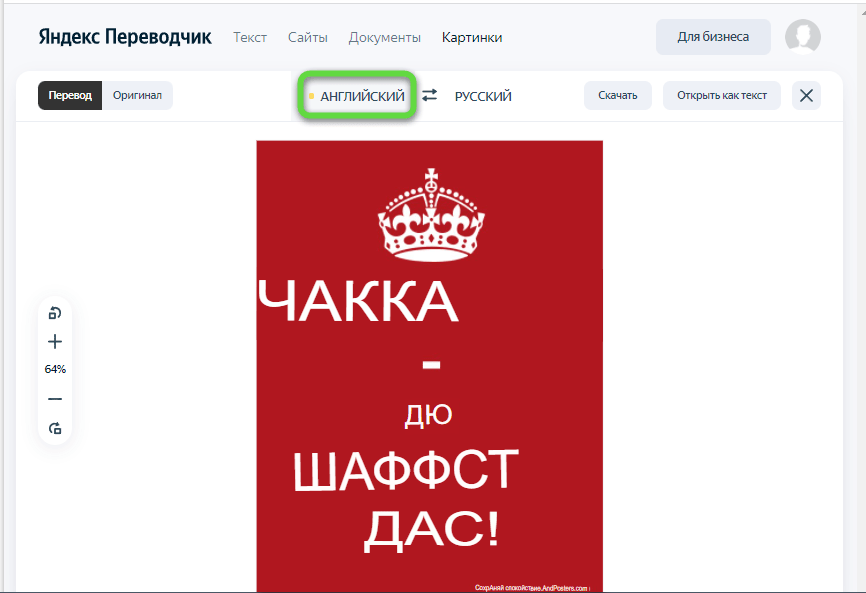
Task: Click the ШАФФСТ text on the poster
Action: (x=405, y=470)
